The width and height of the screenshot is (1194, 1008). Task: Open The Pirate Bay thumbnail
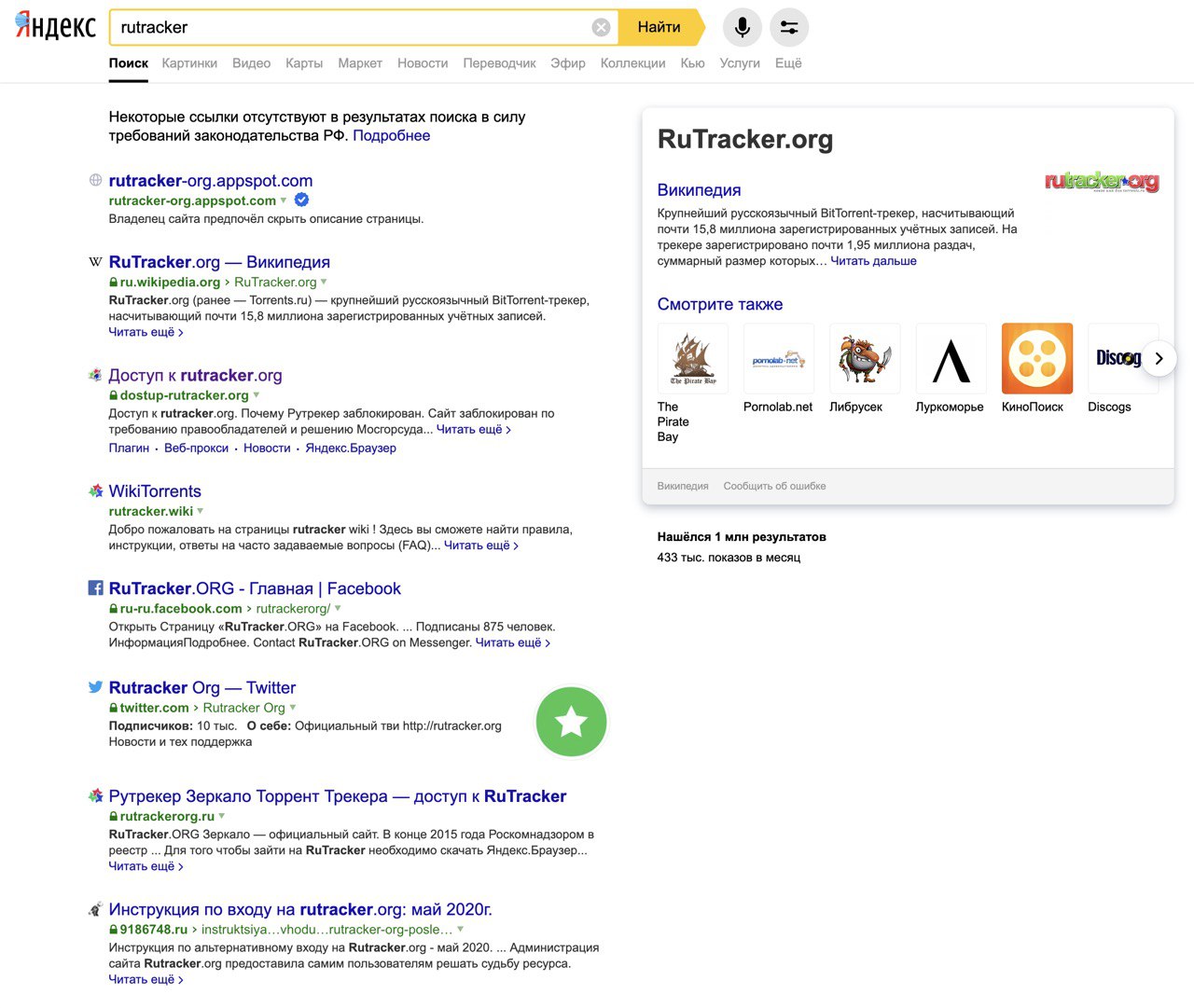point(692,358)
